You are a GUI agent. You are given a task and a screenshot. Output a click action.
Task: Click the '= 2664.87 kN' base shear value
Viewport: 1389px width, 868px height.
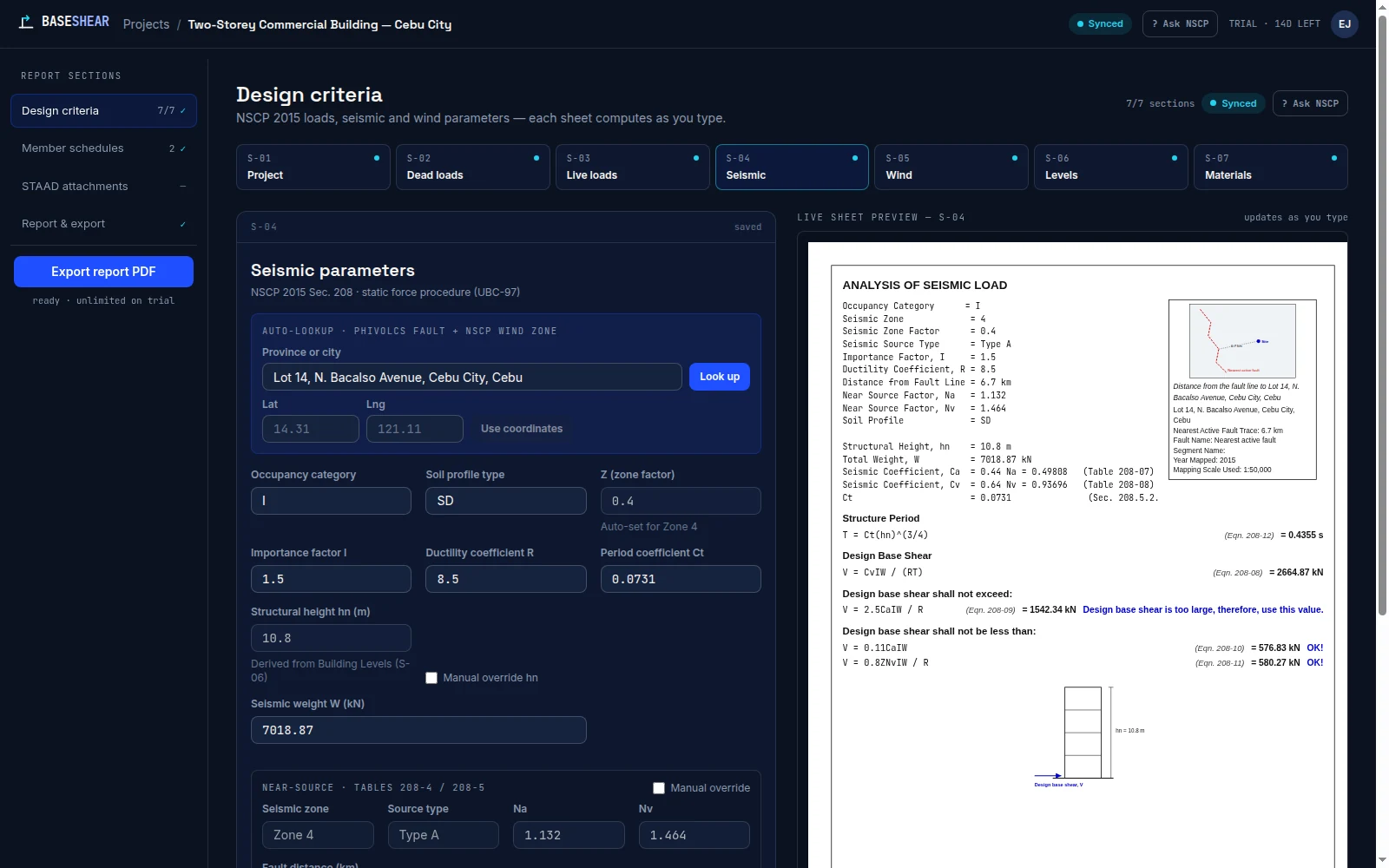click(1296, 572)
